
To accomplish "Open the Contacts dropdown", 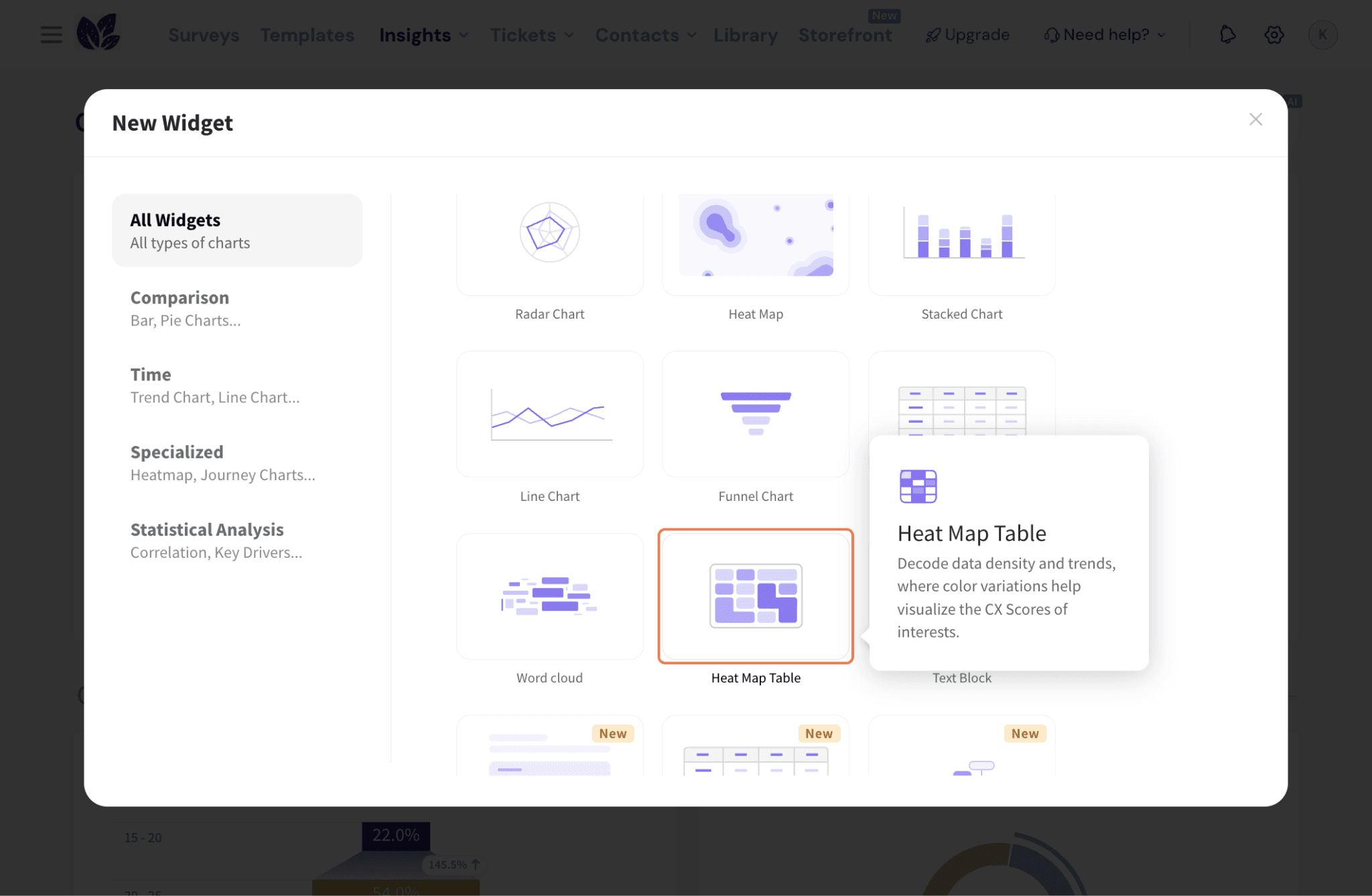I will click(645, 35).
